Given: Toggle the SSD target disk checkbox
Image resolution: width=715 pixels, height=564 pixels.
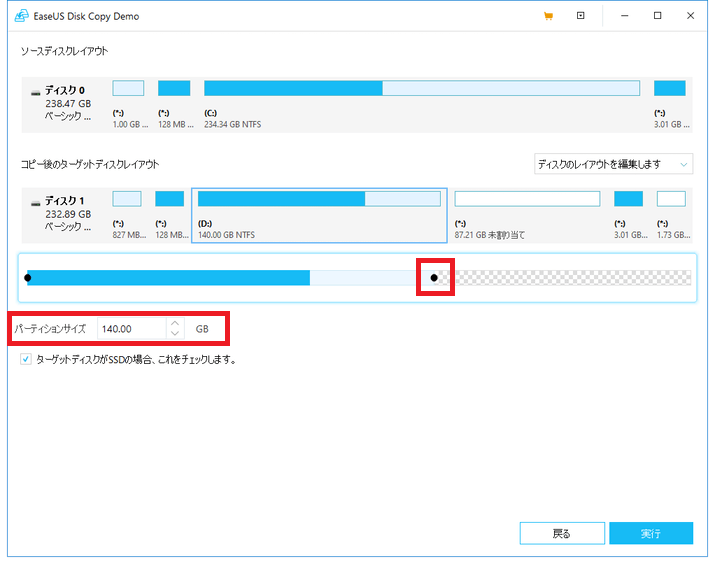Looking at the screenshot, I should click(26, 359).
